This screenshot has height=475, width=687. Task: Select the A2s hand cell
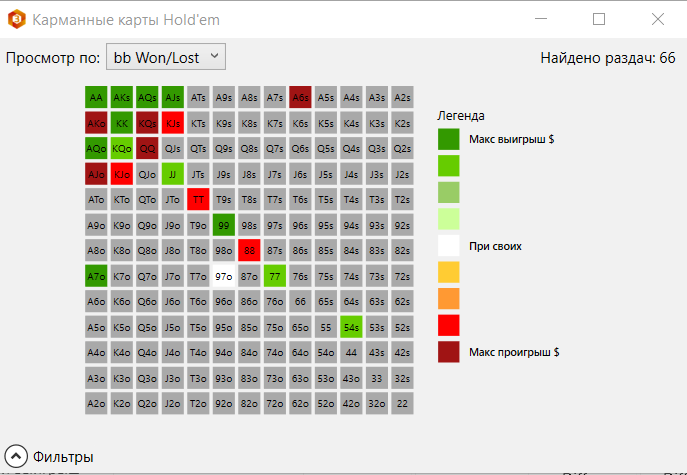402,97
